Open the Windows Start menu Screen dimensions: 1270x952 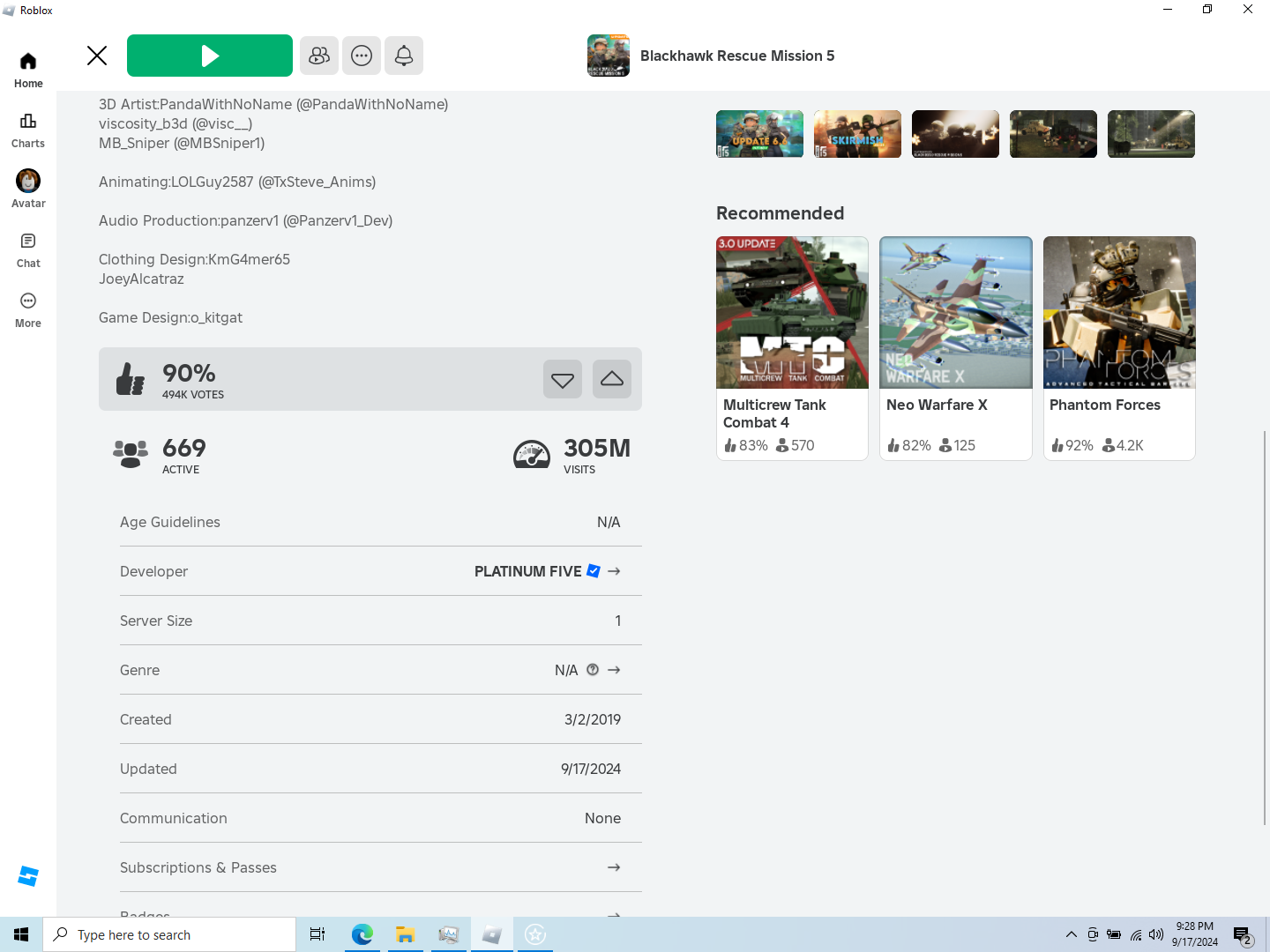point(21,934)
